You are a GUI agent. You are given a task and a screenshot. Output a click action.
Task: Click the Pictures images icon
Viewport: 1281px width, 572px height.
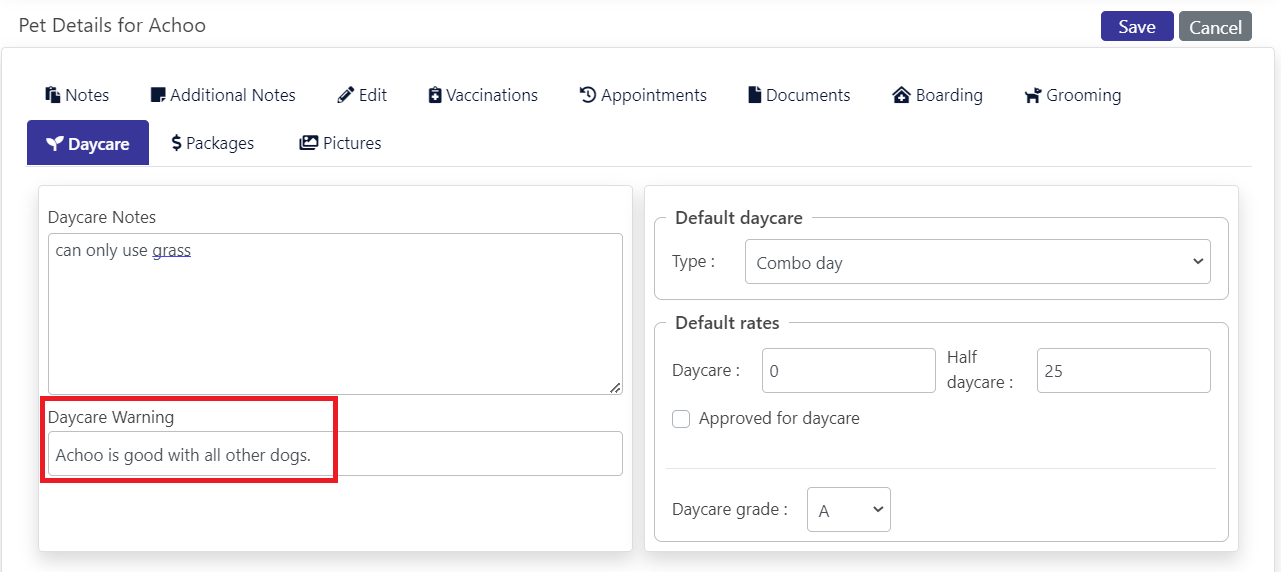click(309, 143)
